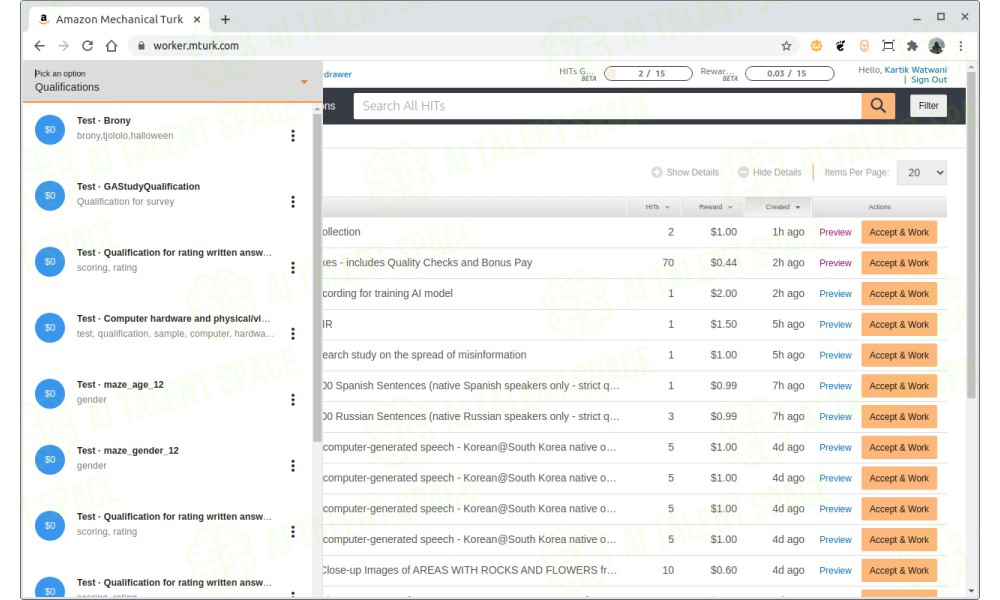Open the extensions puzzle icon
The width and height of the screenshot is (1000, 600).
[912, 46]
